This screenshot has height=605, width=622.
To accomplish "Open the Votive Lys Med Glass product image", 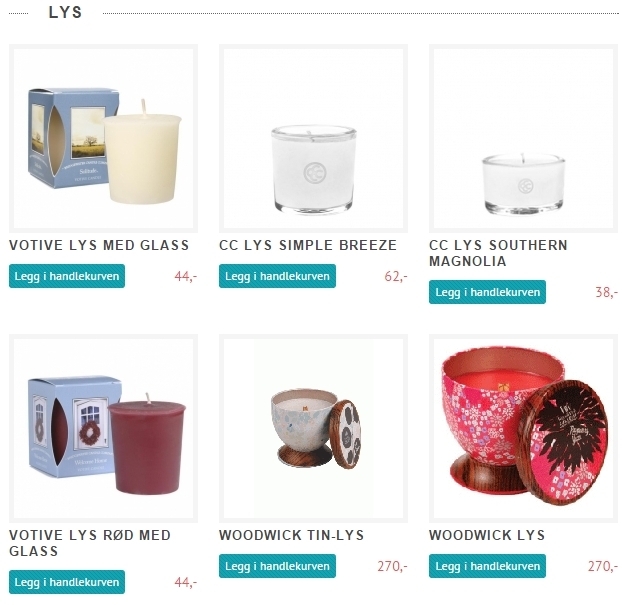I will point(103,138).
